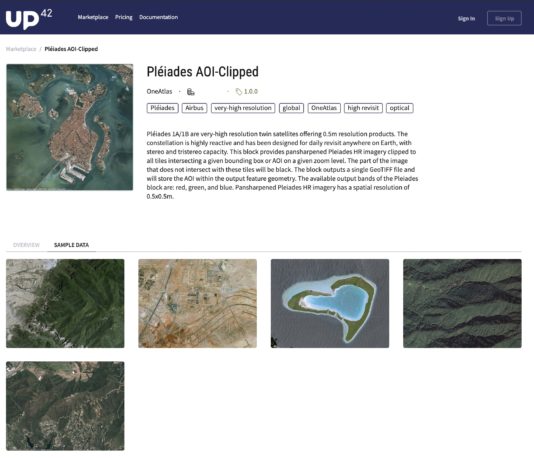Click the Pléiades tag
This screenshot has height=462, width=534.
[x=162, y=108]
